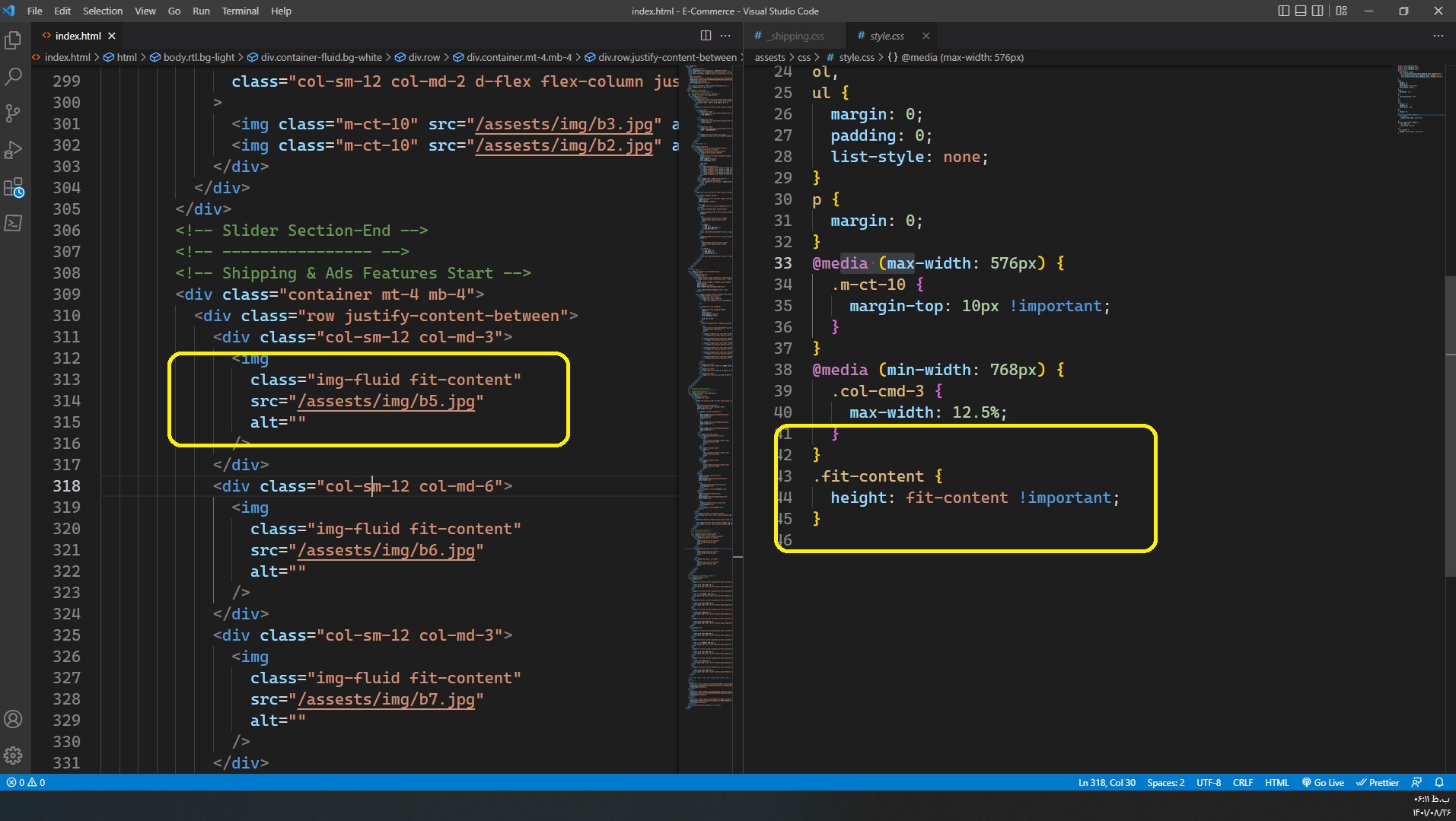Open the Go menu

tap(174, 11)
